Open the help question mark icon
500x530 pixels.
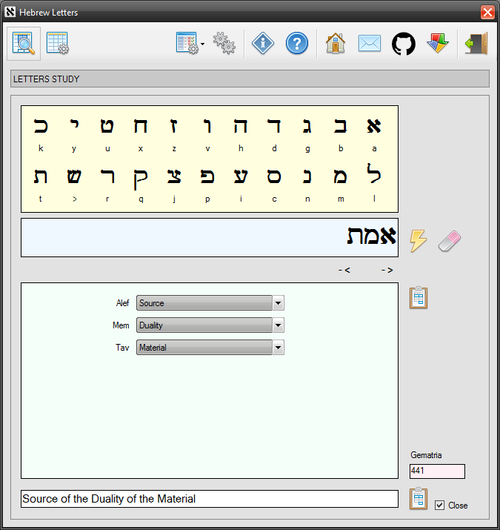click(297, 43)
